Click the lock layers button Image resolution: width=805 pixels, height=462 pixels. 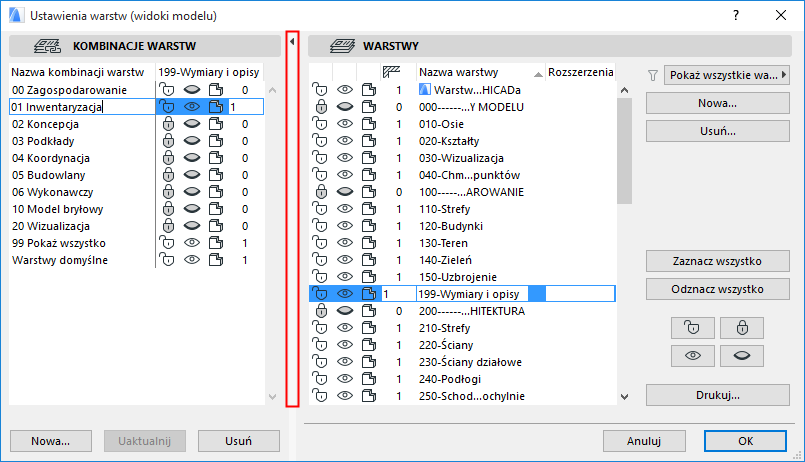tap(742, 328)
